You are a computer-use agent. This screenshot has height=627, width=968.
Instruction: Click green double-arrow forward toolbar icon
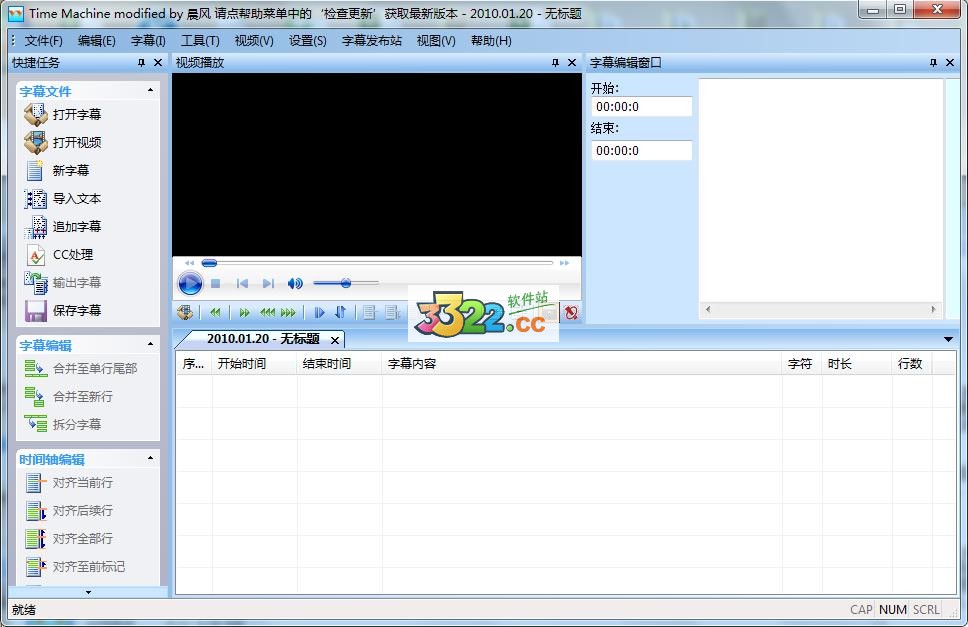tap(244, 313)
